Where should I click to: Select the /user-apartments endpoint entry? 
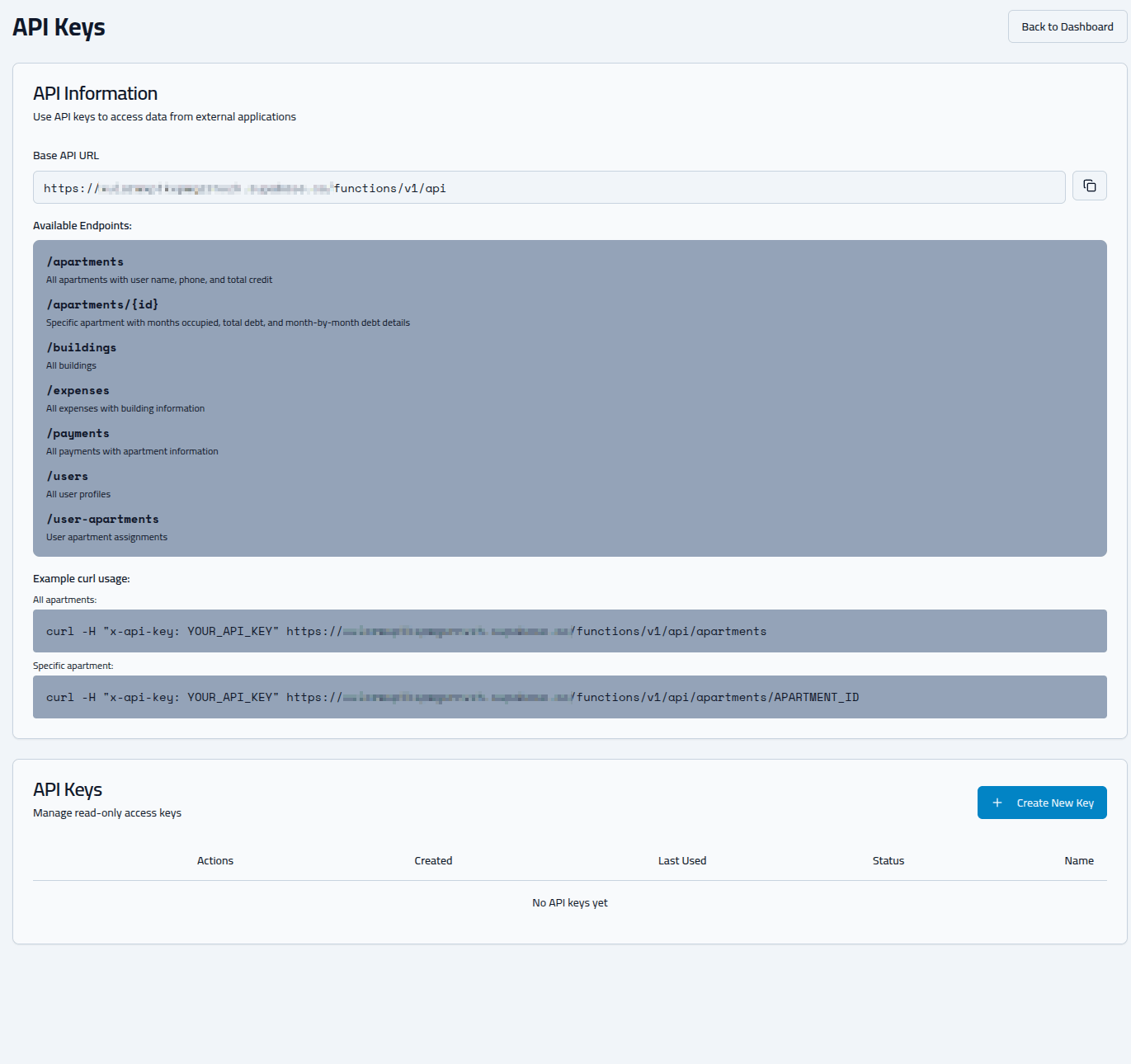pos(103,520)
